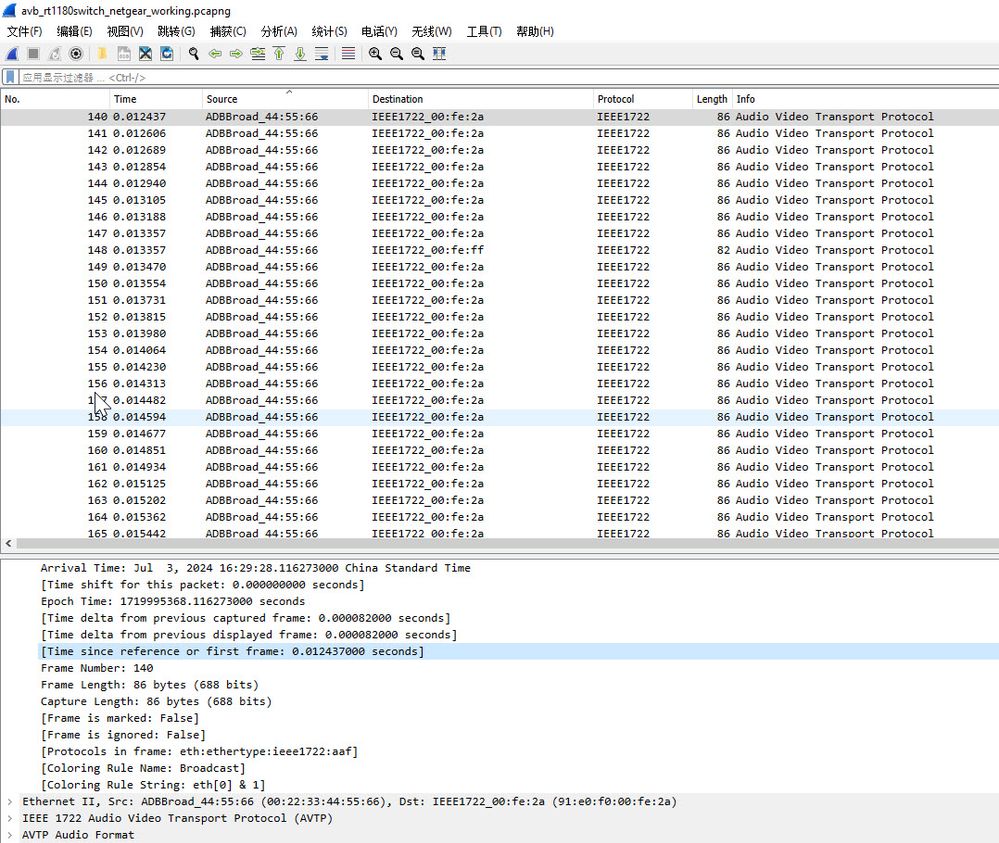
Task: Click the display filter bookmark icon
Action: [10, 77]
